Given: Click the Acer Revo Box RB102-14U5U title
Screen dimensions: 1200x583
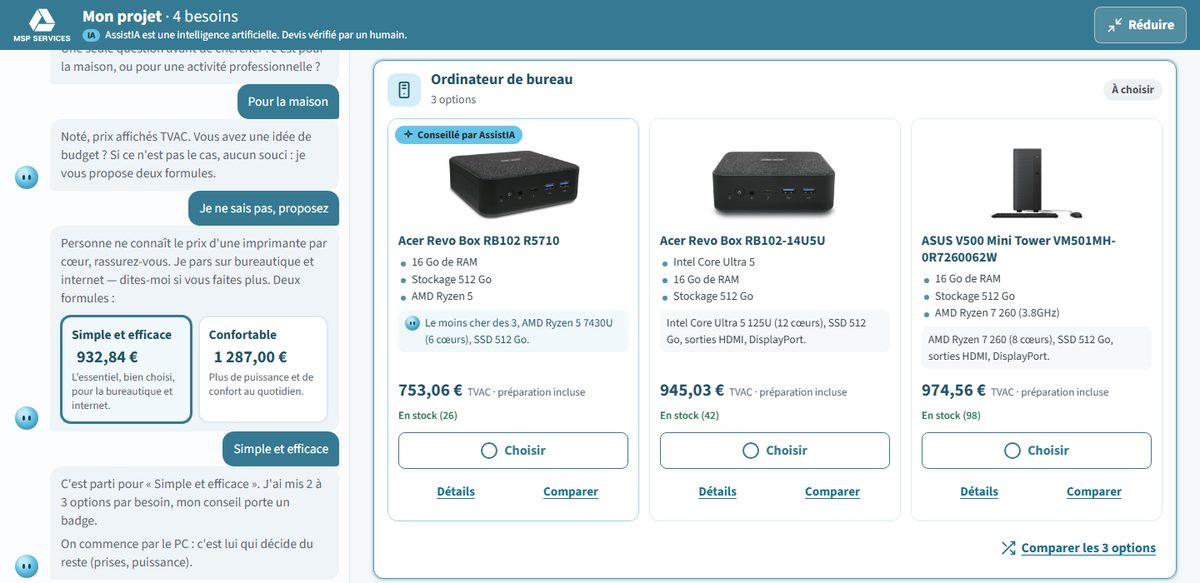Looking at the screenshot, I should coord(742,240).
